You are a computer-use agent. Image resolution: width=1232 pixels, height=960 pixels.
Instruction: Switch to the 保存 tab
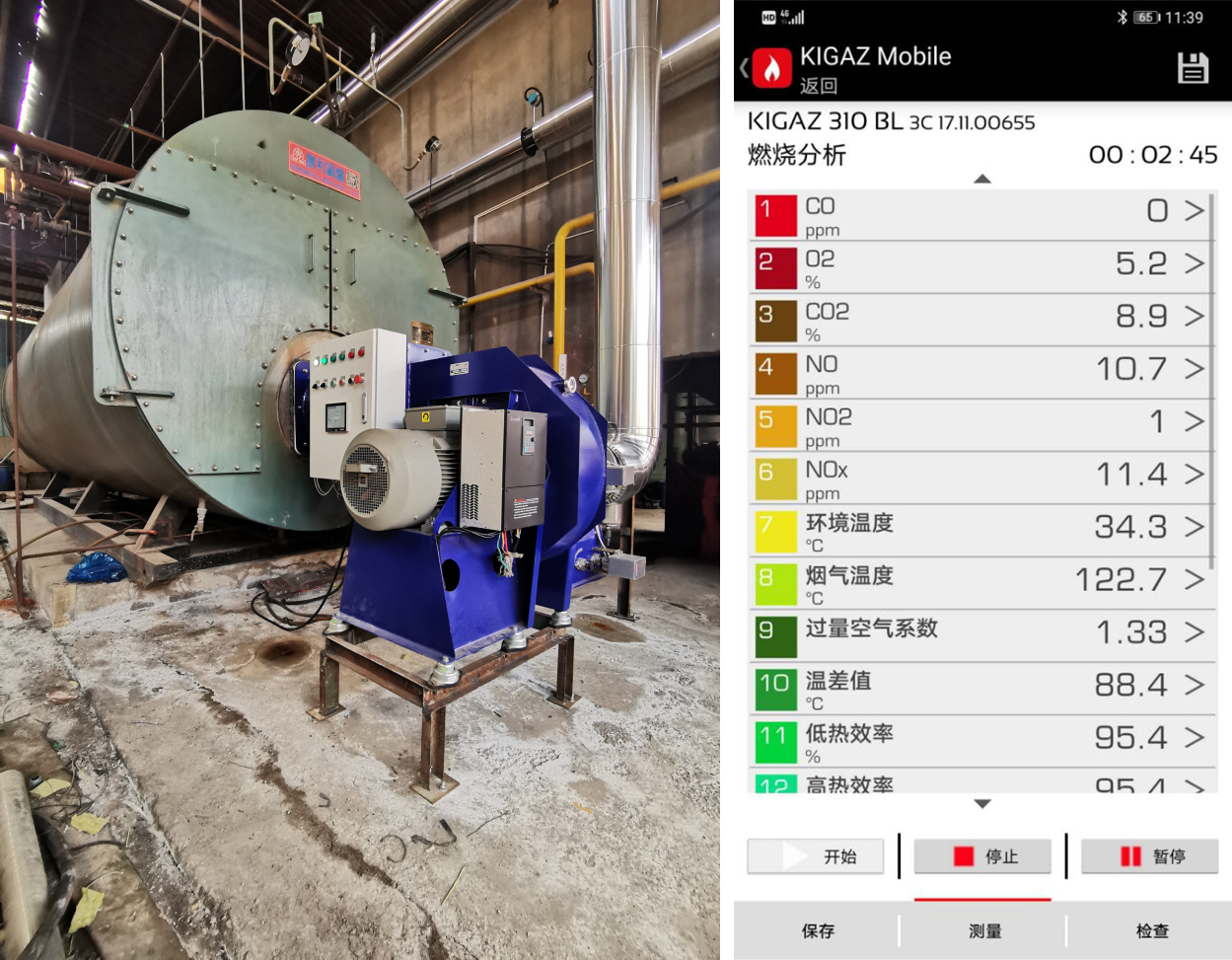(818, 930)
